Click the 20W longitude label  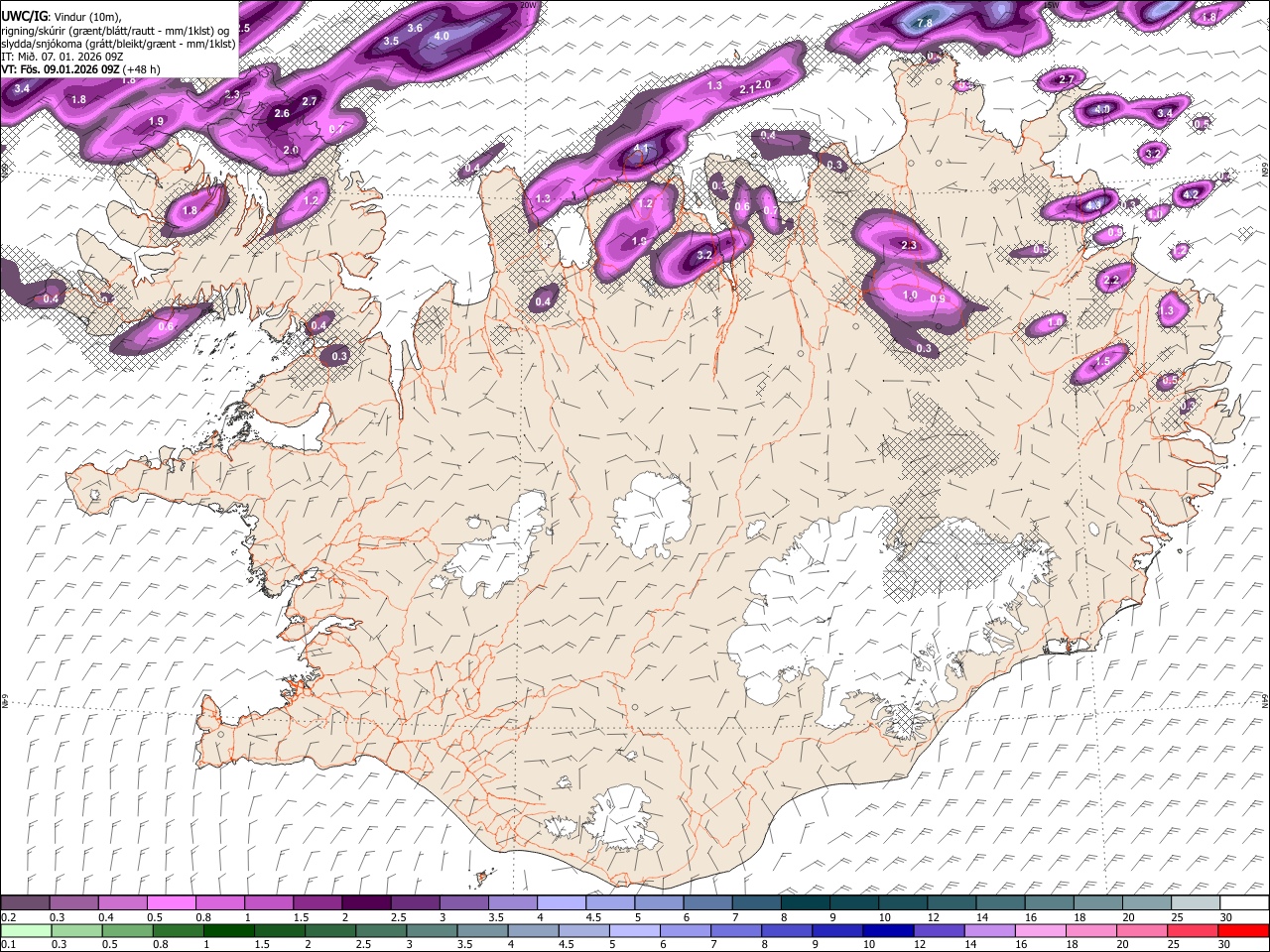click(x=529, y=5)
